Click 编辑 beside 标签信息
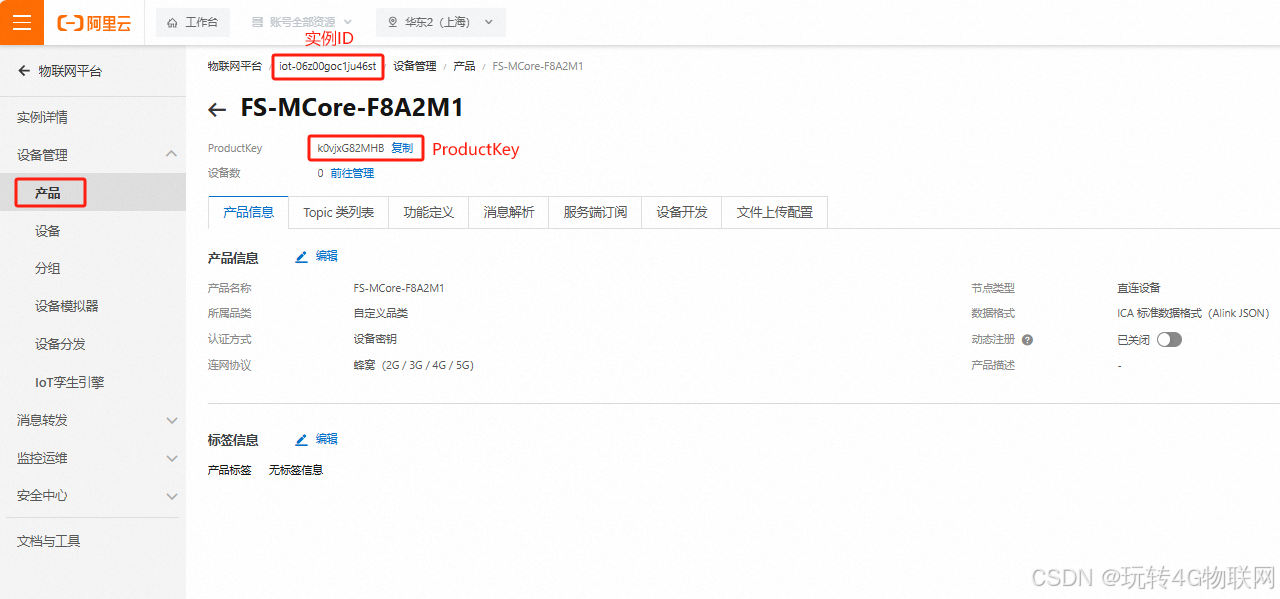This screenshot has height=599, width=1280. (x=317, y=439)
